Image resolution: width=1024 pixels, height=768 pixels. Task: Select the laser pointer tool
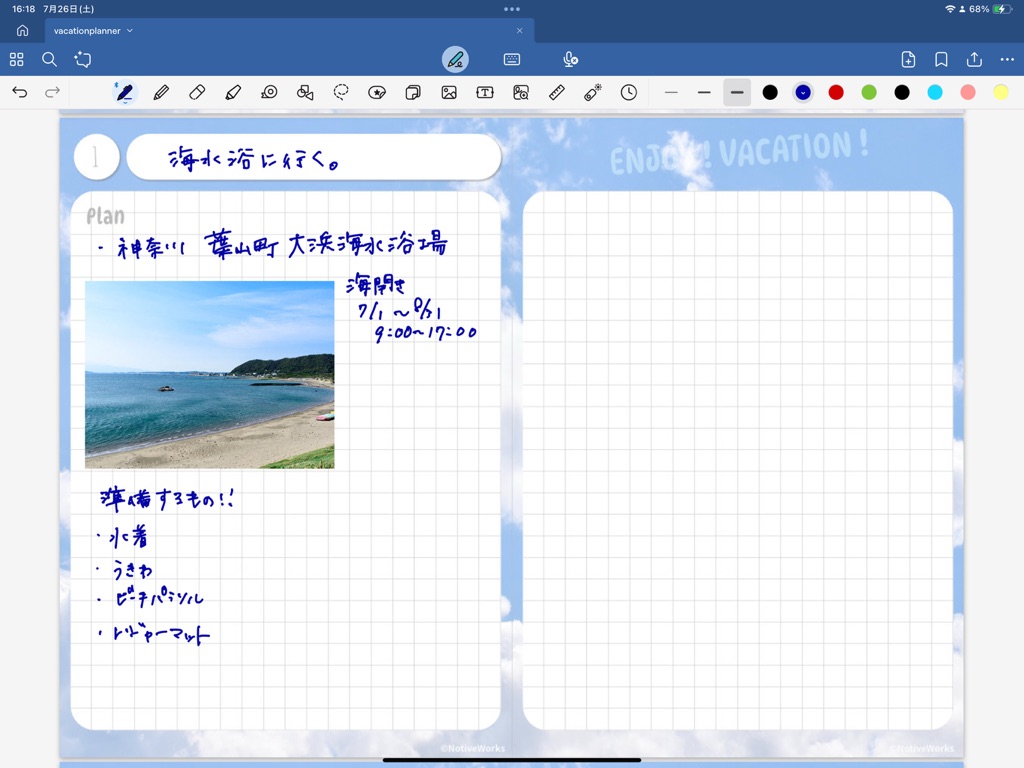point(592,93)
